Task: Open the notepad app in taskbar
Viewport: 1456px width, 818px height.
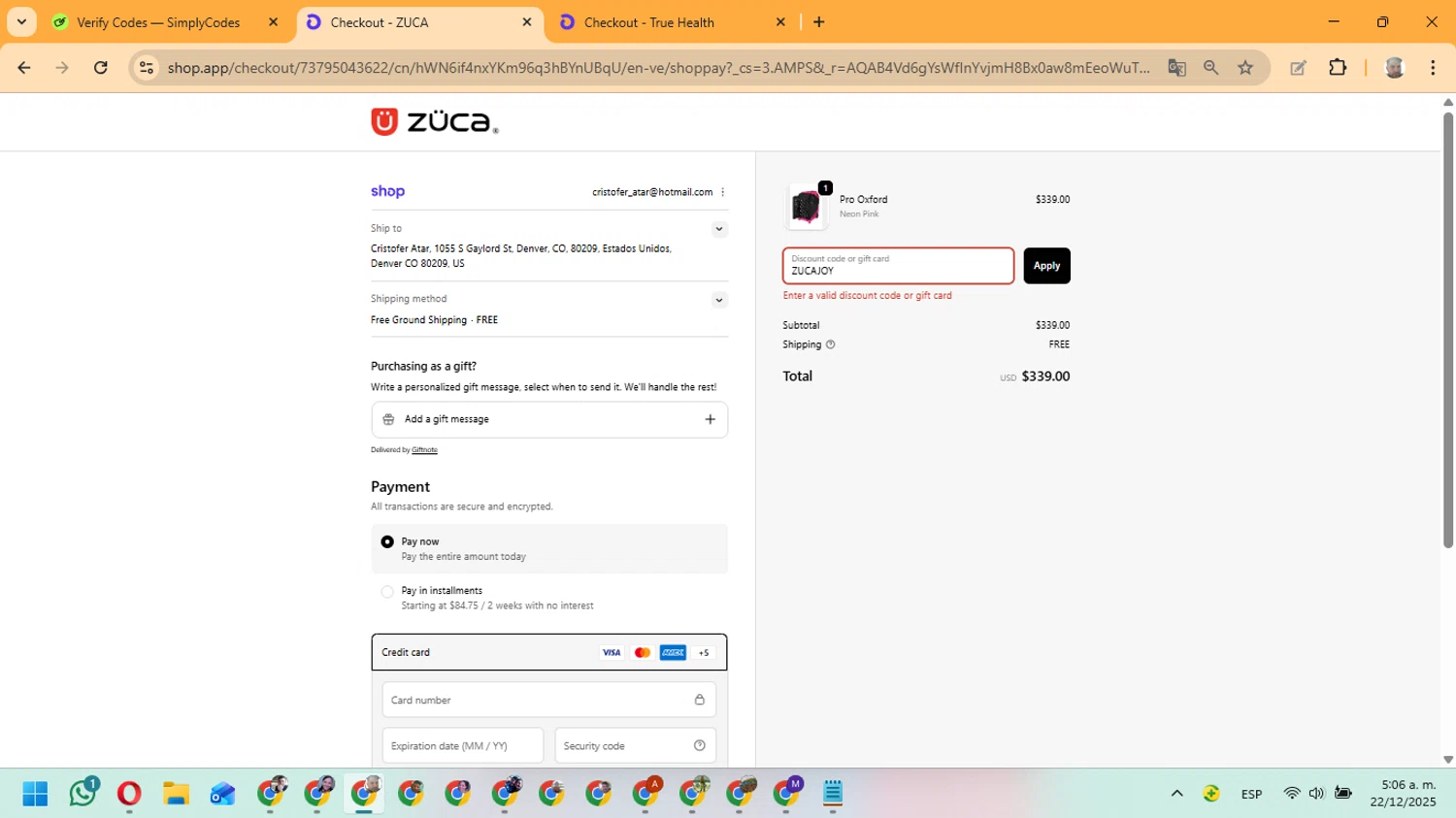Action: click(x=833, y=794)
